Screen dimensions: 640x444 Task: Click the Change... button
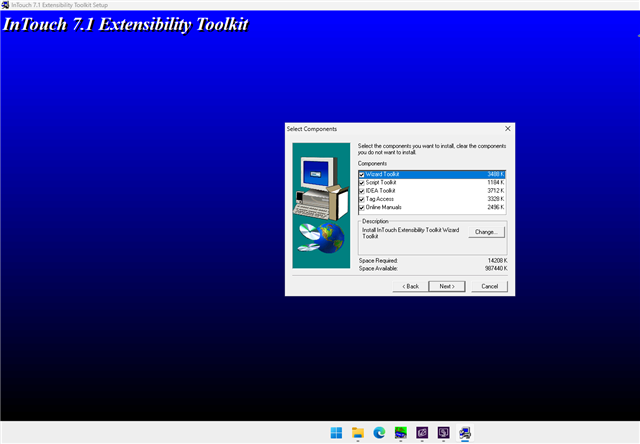[486, 232]
